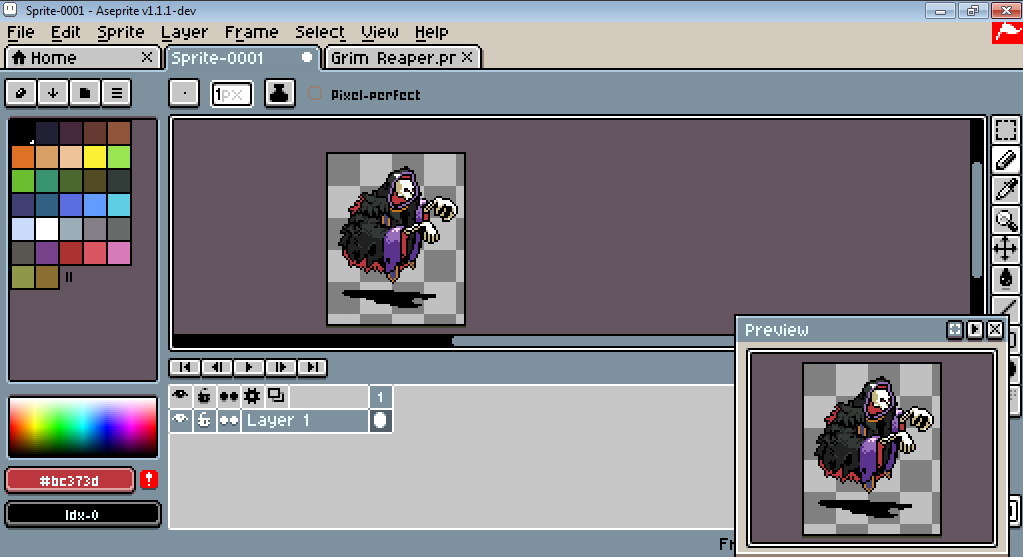Open the Help menu

[431, 33]
